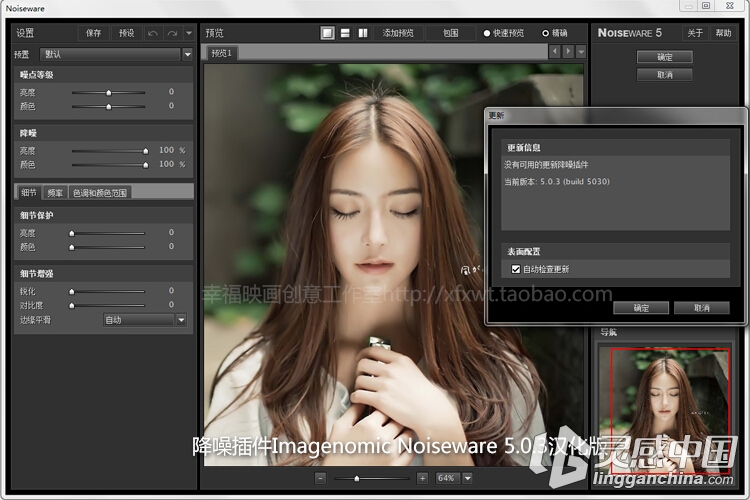Adjust 噪点等级 颜色 slider
Screen dimensions: 750x500
pos(109,106)
